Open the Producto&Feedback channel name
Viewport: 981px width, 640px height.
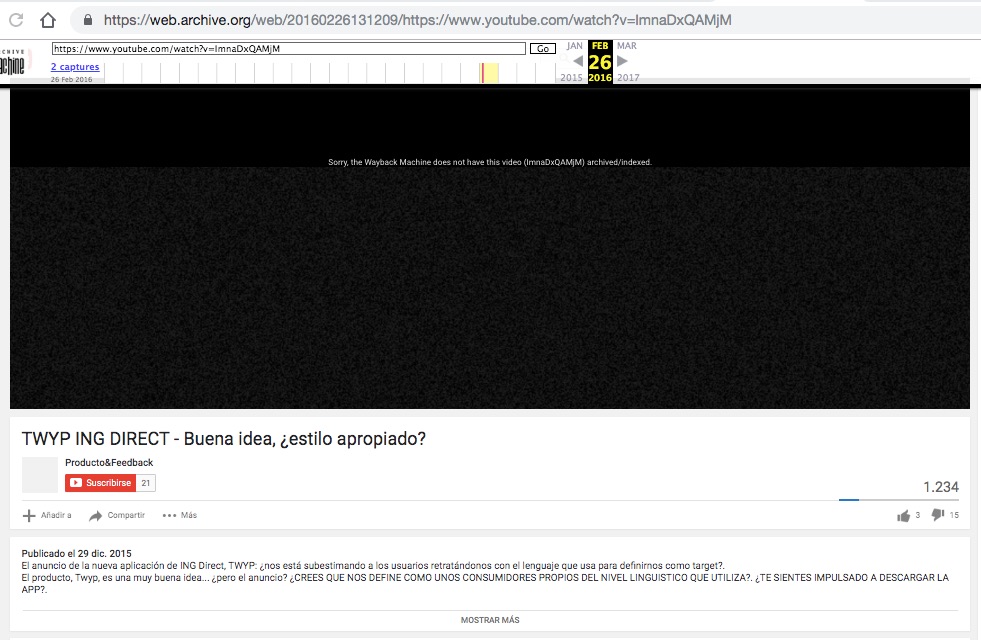pyautogui.click(x=109, y=463)
